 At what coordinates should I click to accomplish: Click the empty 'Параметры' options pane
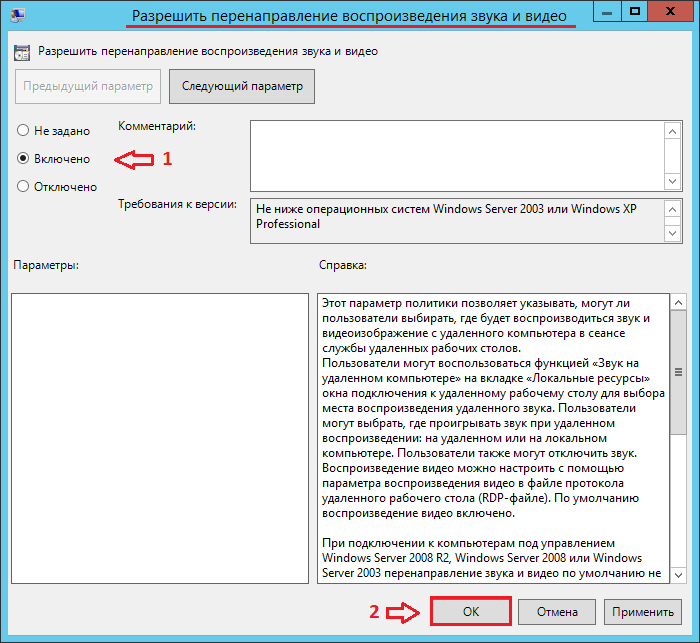tap(160, 437)
